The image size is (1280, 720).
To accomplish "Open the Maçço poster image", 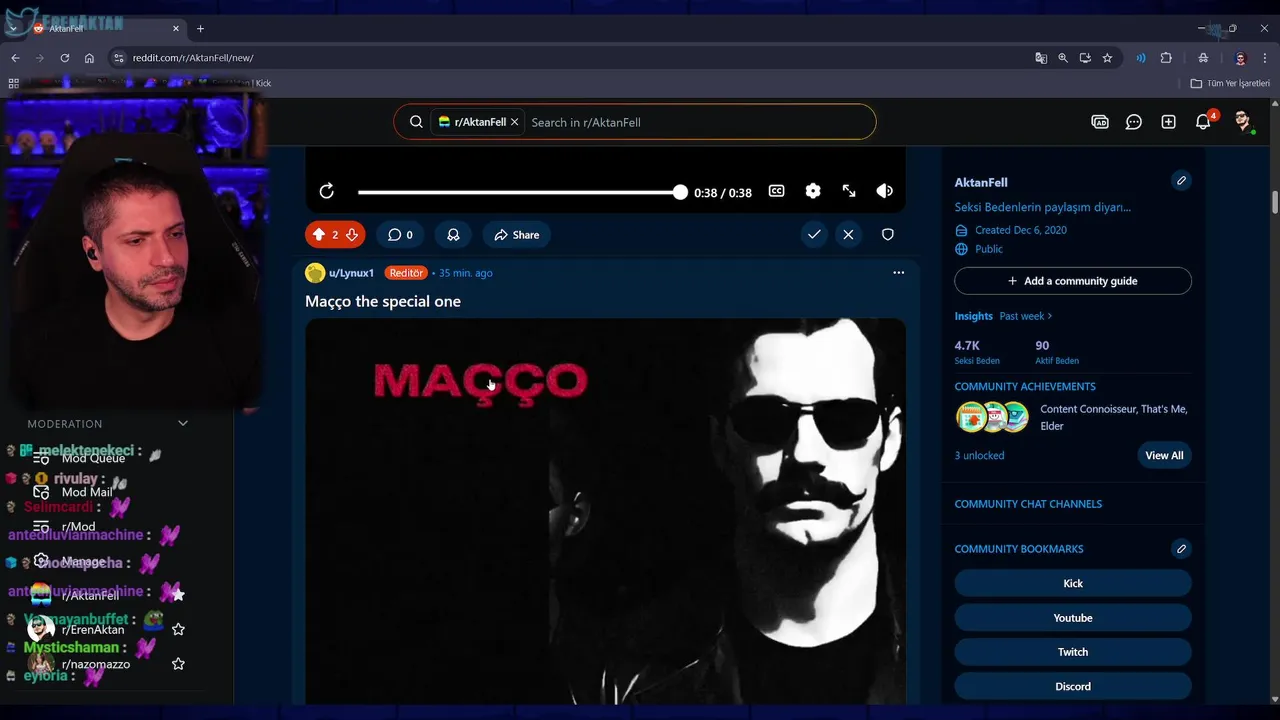I will (605, 511).
